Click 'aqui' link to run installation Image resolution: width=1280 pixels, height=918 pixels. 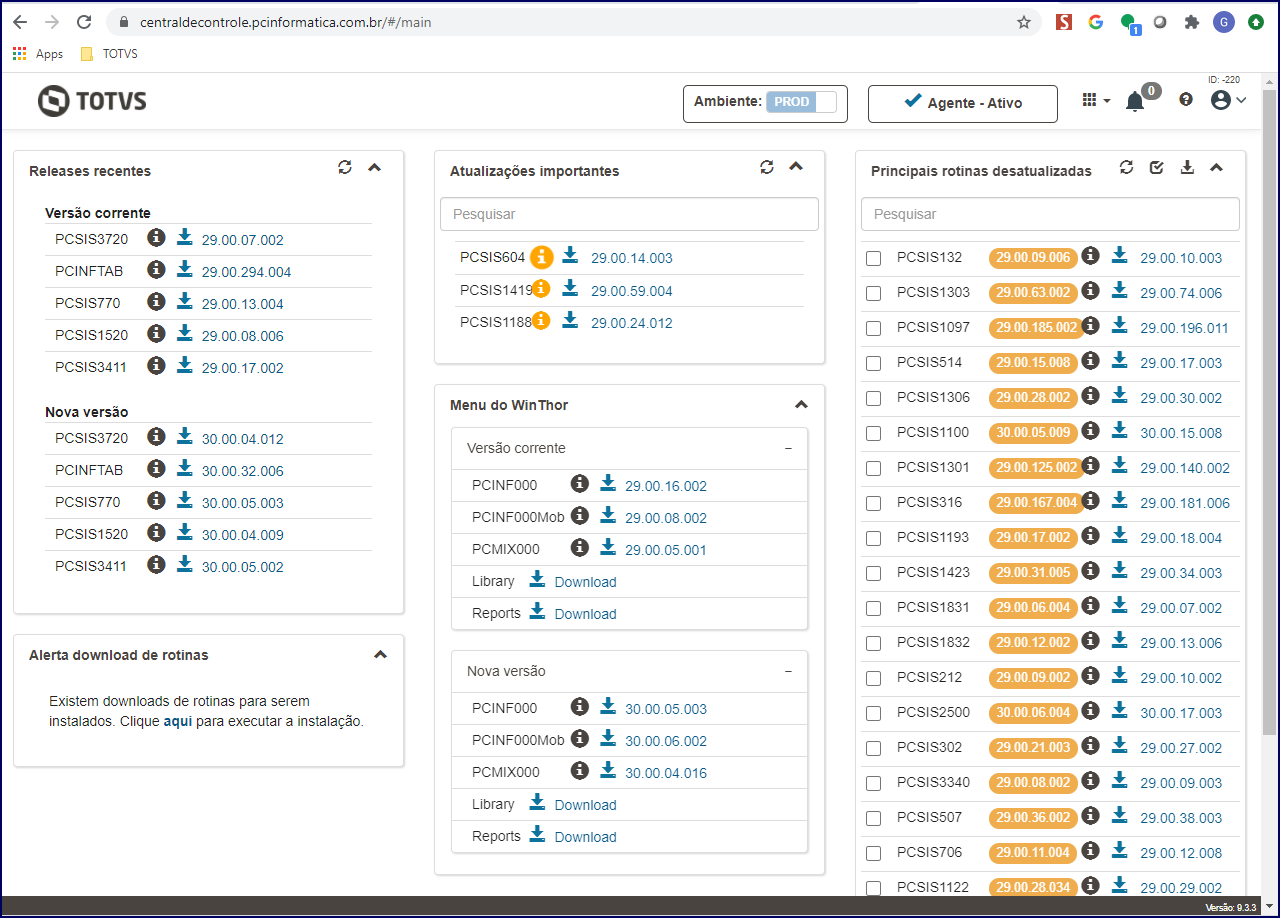177,721
